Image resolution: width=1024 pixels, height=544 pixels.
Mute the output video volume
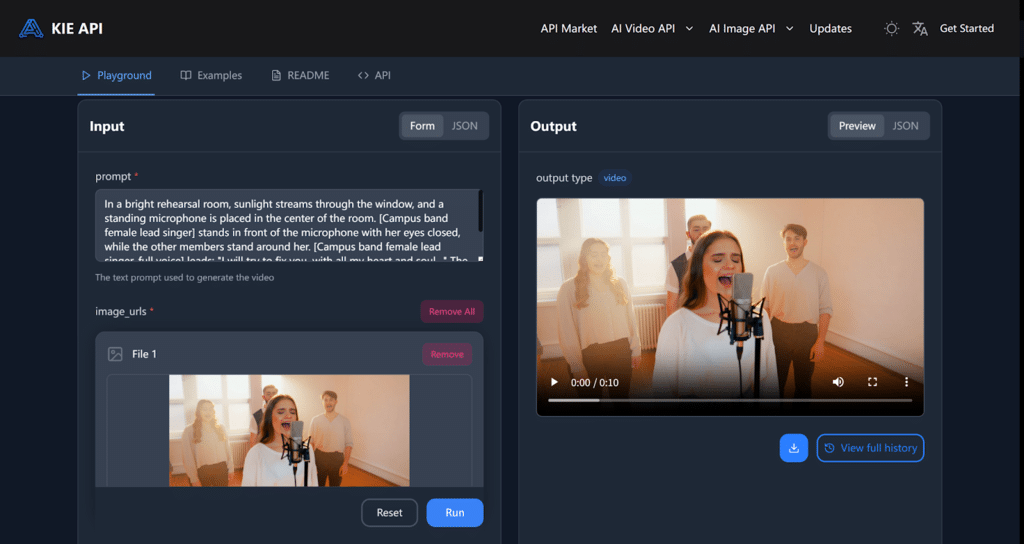tap(838, 382)
